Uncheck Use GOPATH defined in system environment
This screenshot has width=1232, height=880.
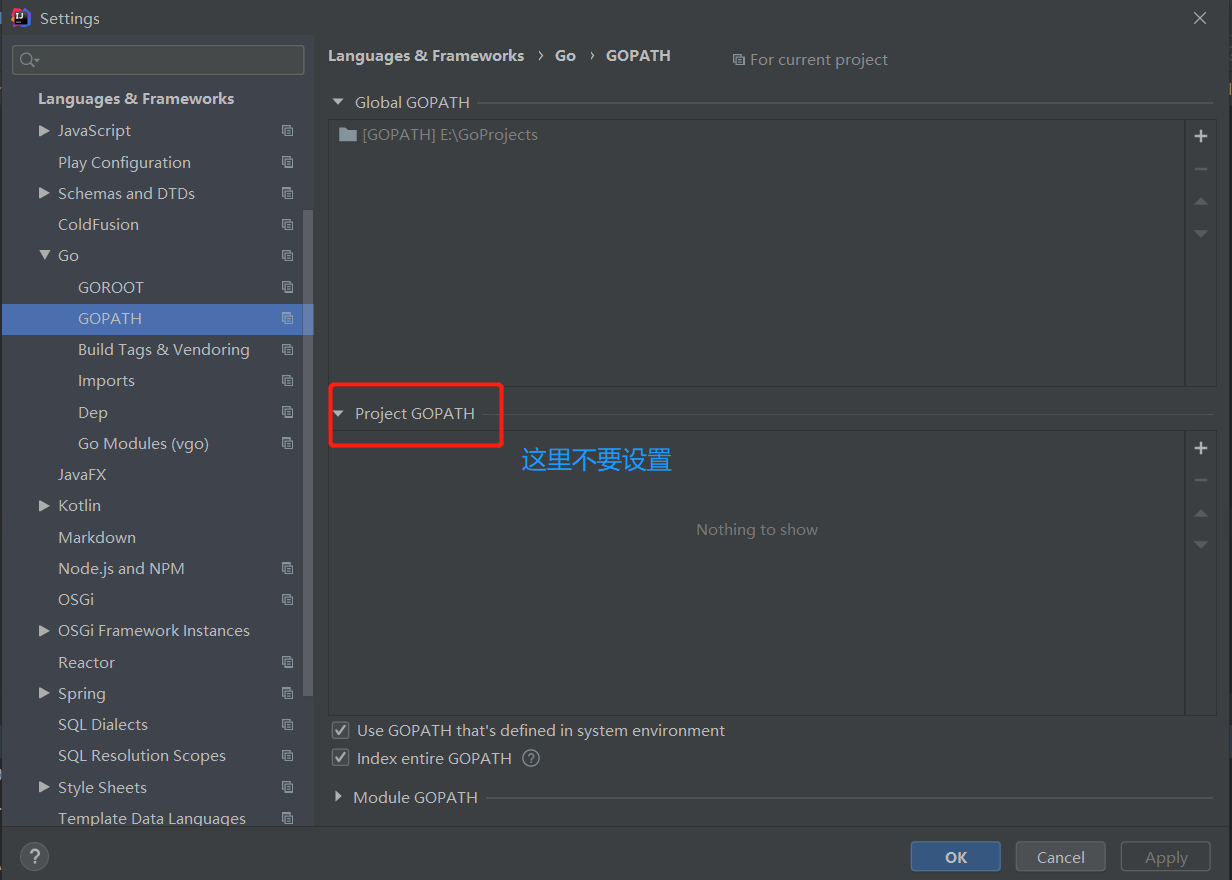[x=340, y=730]
